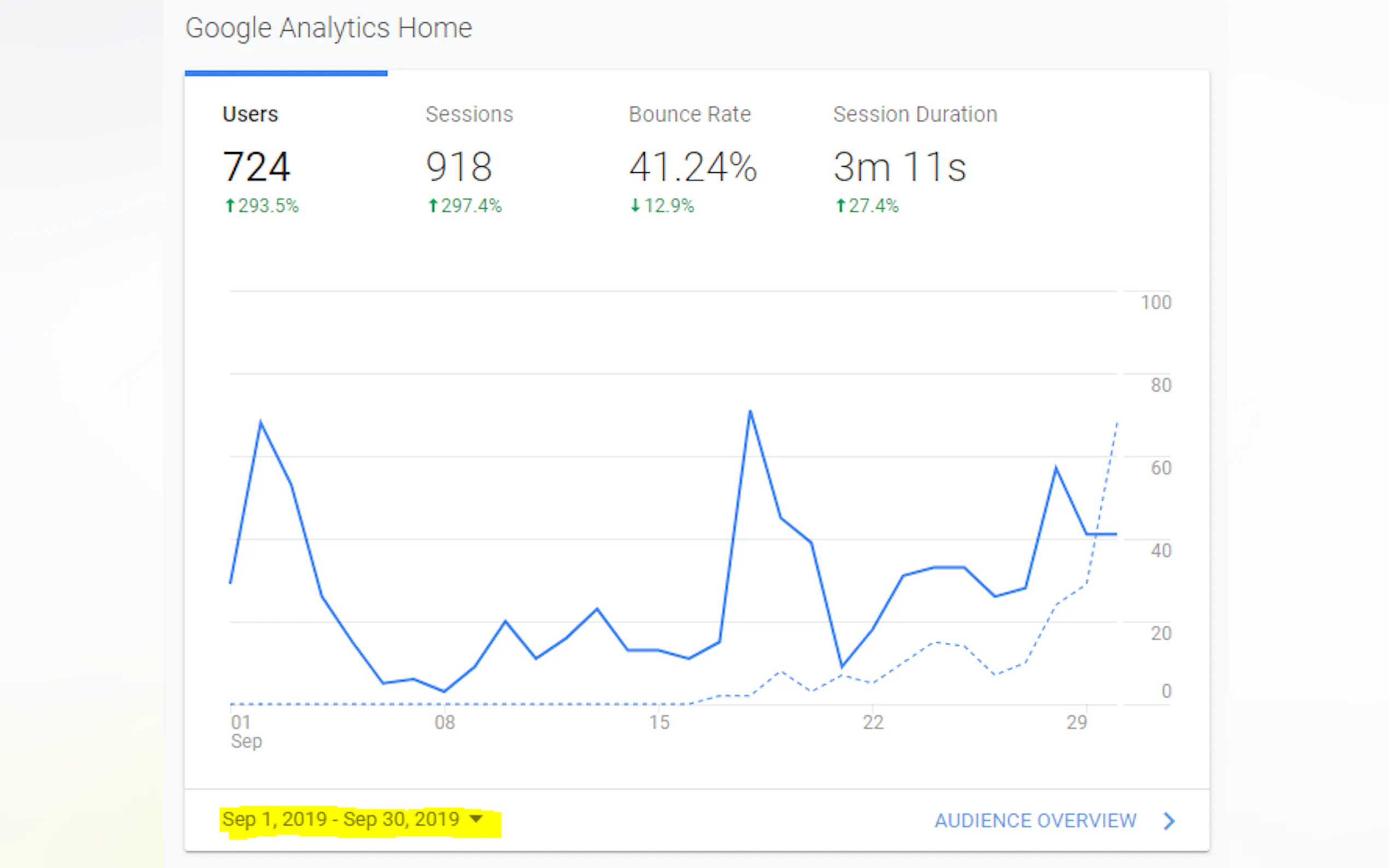Viewport: 1389px width, 868px height.
Task: Click the 08 x-axis date label
Action: click(x=445, y=722)
